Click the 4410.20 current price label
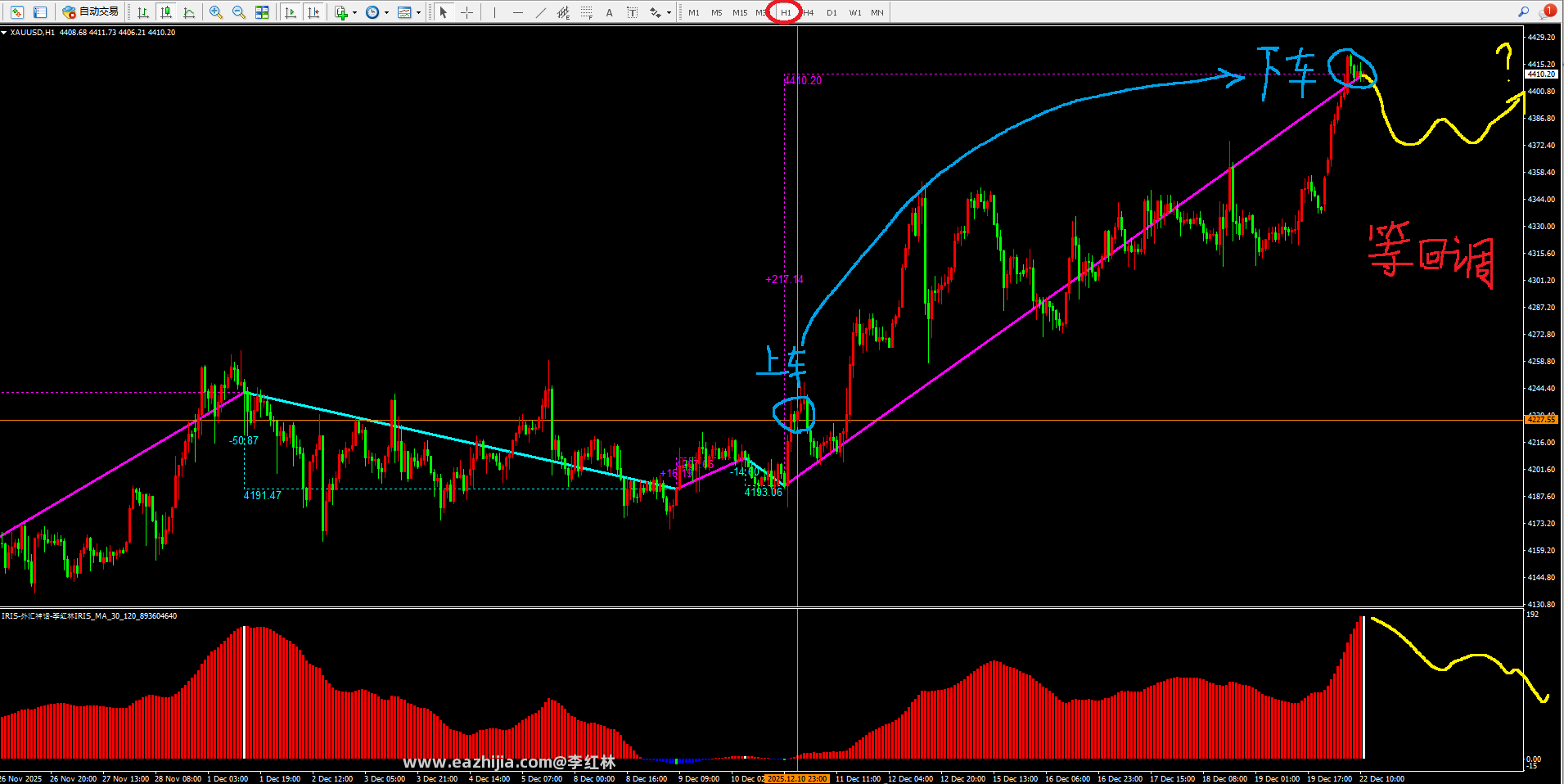This screenshot has width=1564, height=784. pyautogui.click(x=1541, y=74)
